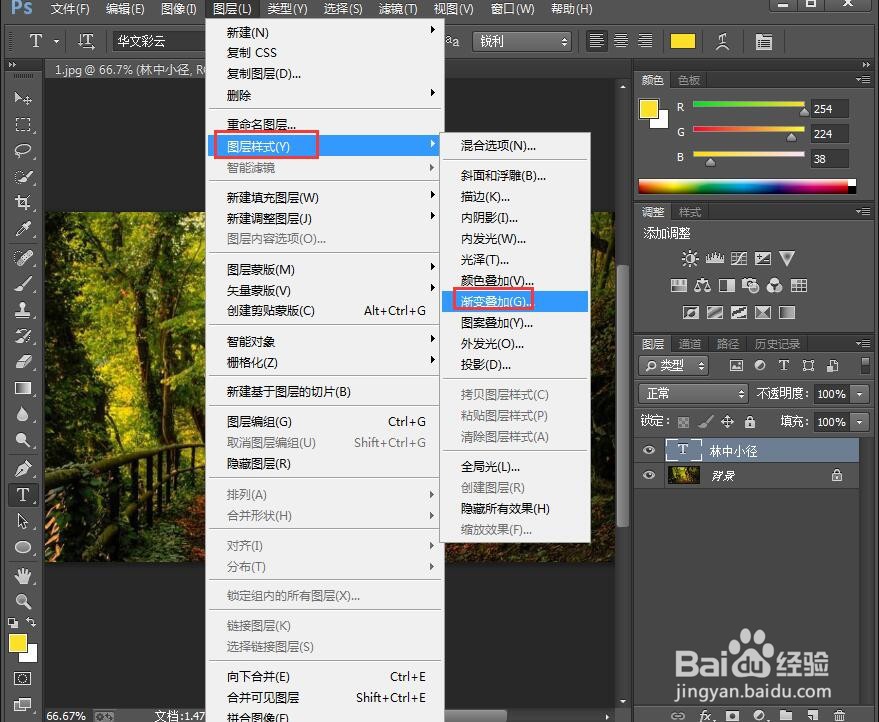Select the Zoom tool
This screenshot has width=879, height=722.
pos(22,601)
